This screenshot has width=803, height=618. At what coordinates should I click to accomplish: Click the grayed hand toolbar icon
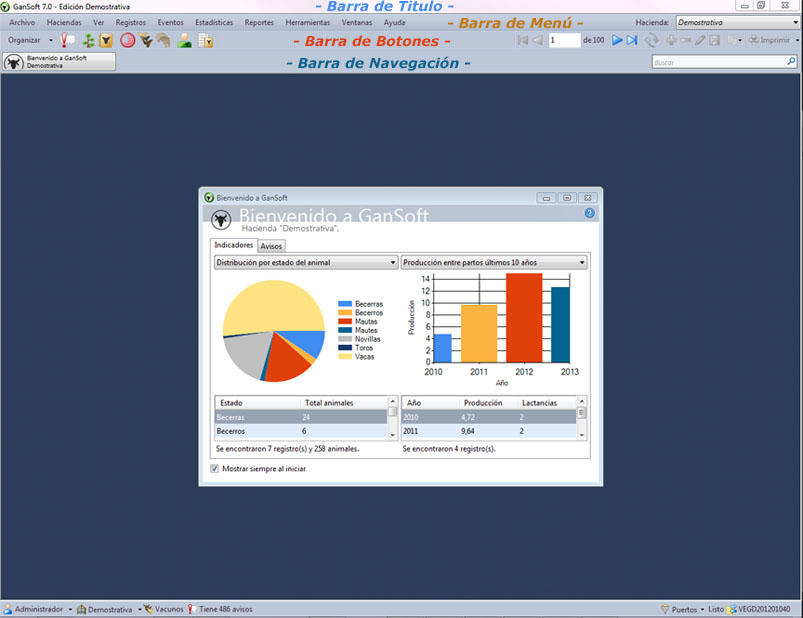pos(164,40)
